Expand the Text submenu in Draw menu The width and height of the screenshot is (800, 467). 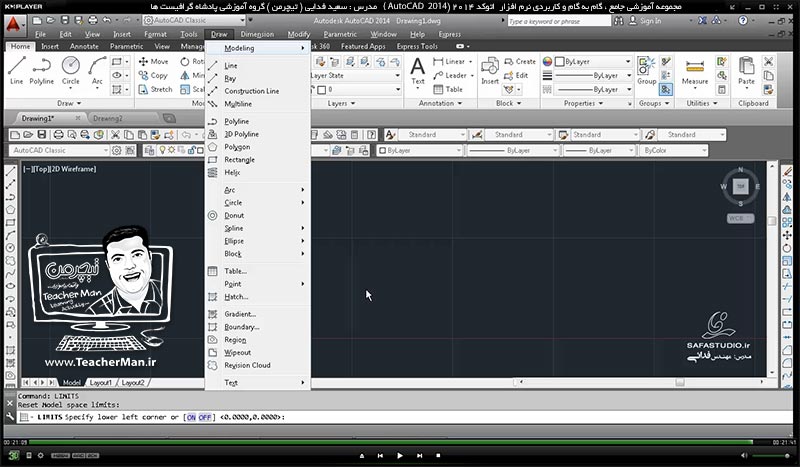[x=258, y=382]
